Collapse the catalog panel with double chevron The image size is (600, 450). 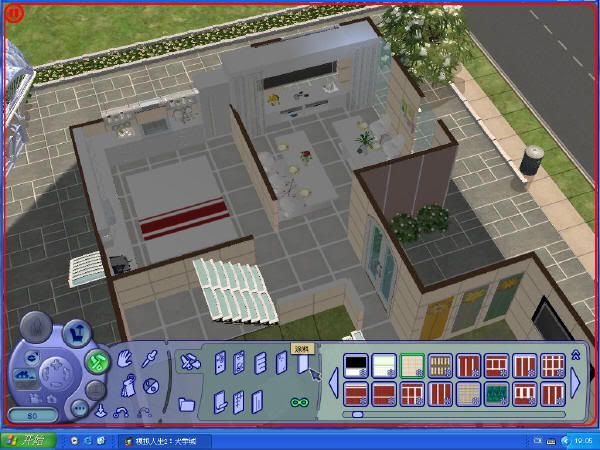tap(576, 355)
